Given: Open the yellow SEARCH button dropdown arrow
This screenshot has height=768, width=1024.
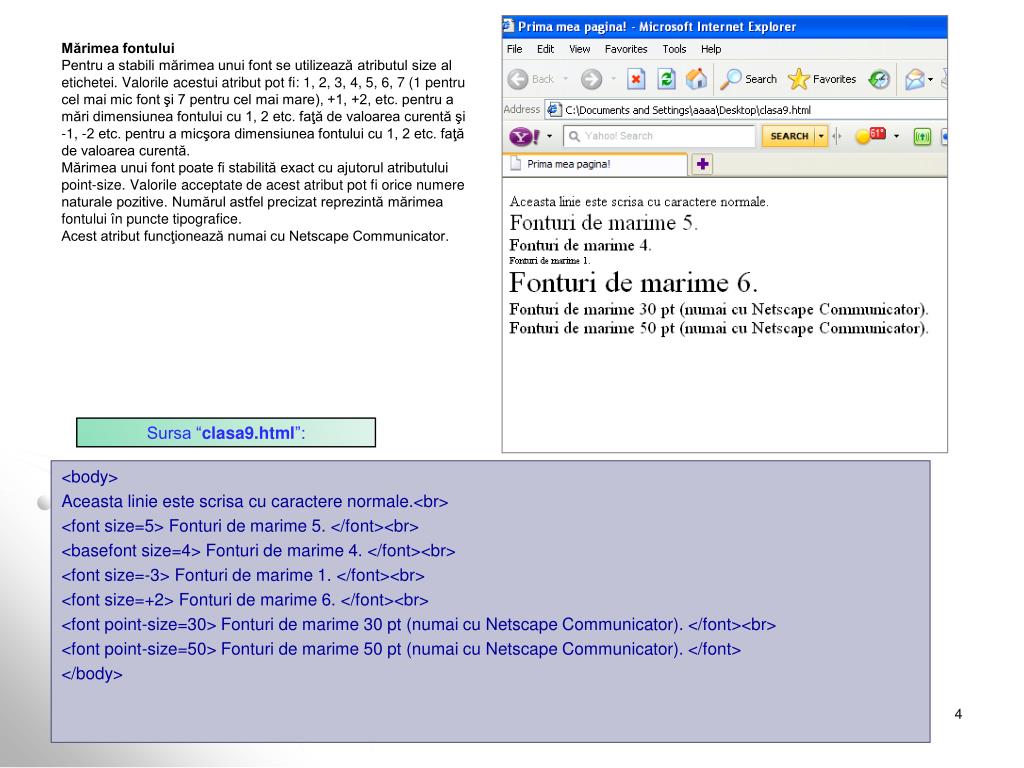Looking at the screenshot, I should click(x=821, y=136).
